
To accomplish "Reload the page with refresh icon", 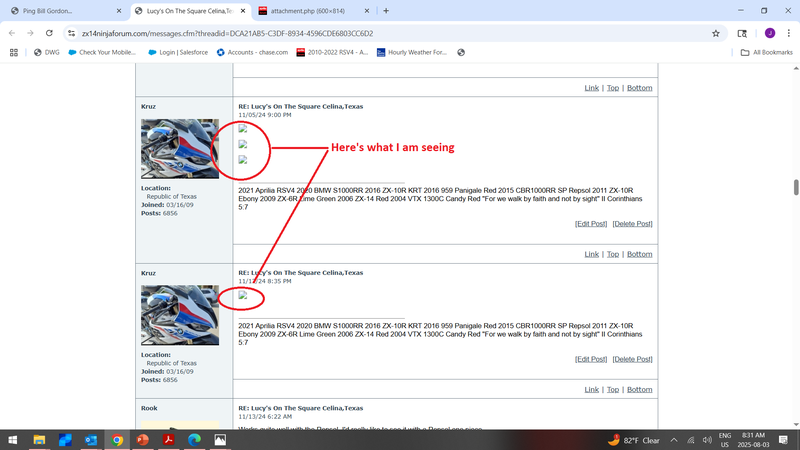I will pos(49,33).
